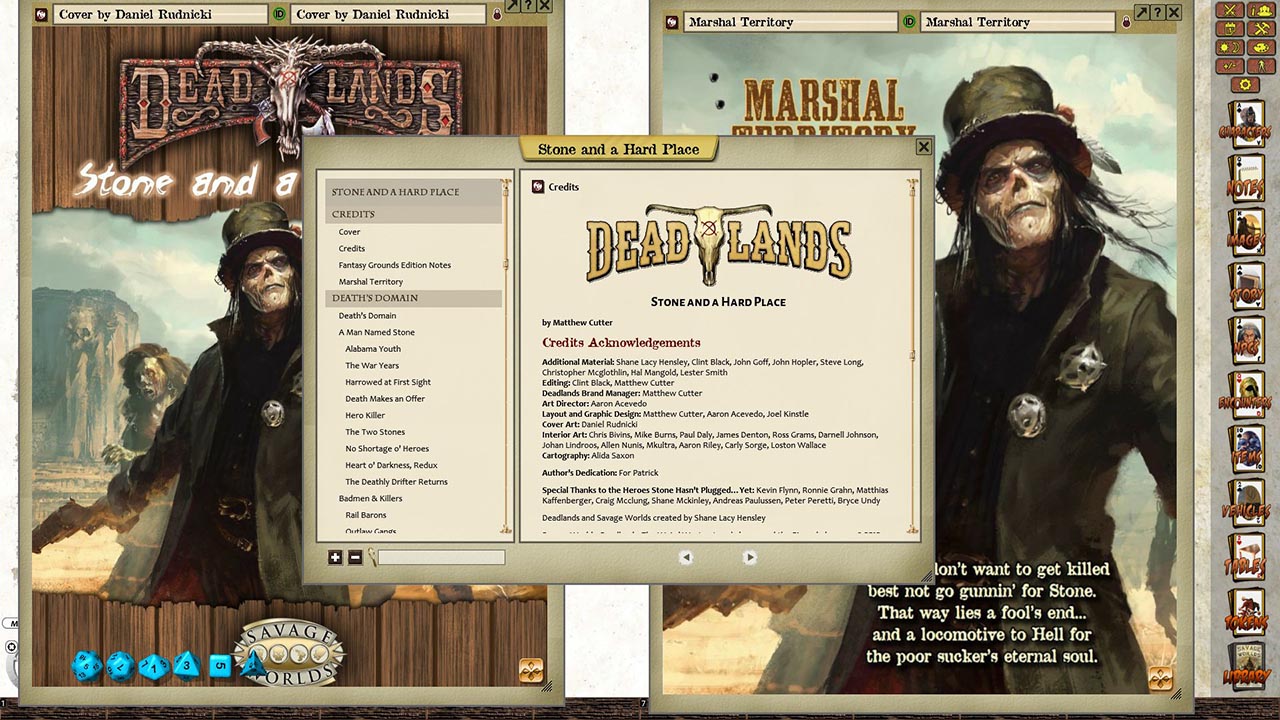Open the Encounters card deck
This screenshot has height=720, width=1280.
click(x=1246, y=395)
